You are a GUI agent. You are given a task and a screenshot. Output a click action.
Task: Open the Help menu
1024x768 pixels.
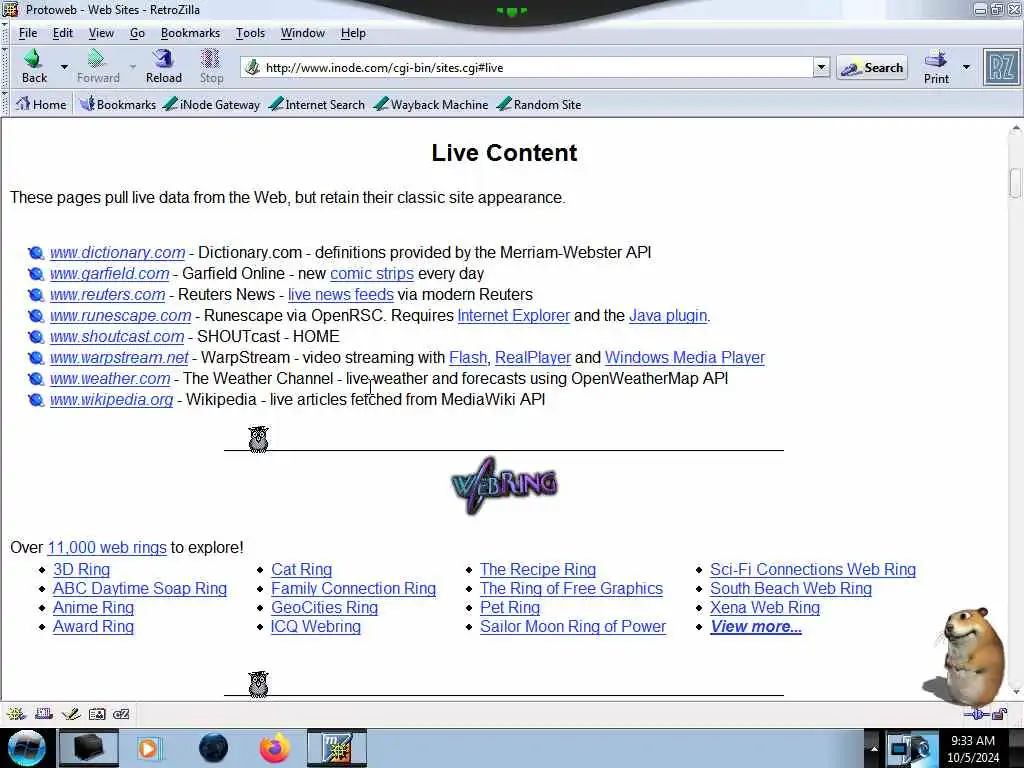353,33
